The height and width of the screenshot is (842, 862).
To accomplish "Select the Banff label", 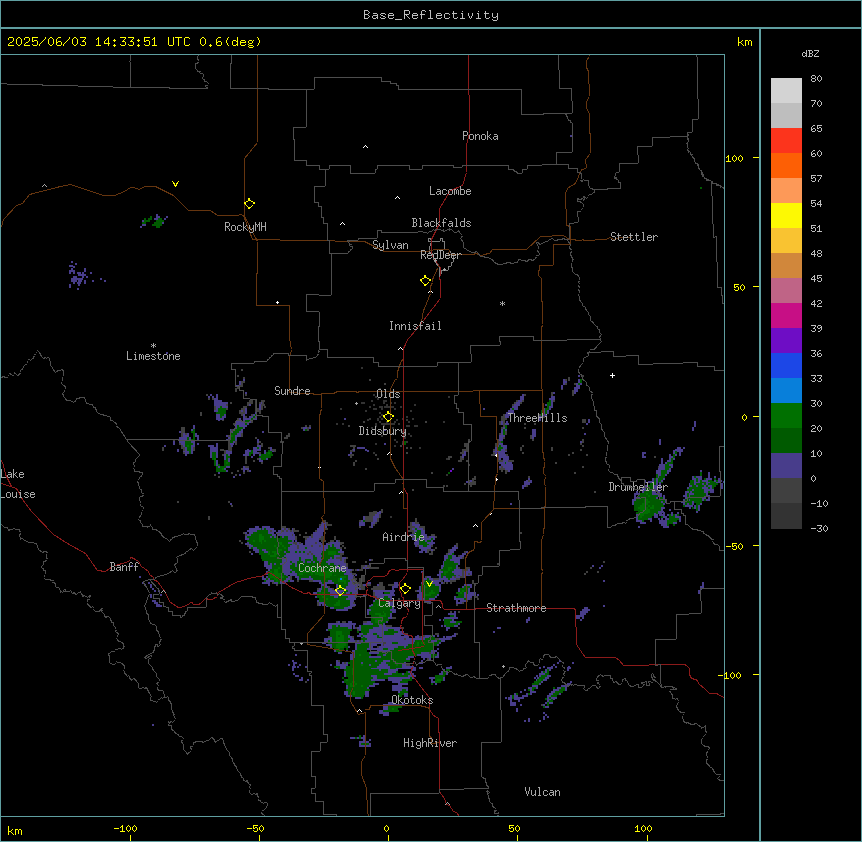I will [124, 567].
